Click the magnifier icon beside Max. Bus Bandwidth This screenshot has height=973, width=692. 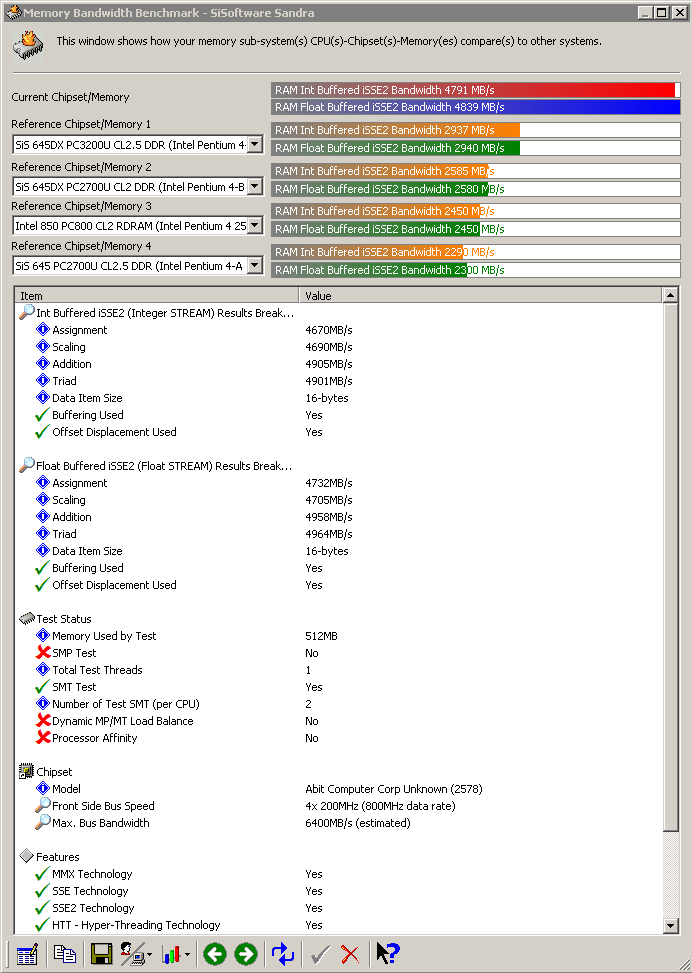tap(43, 822)
